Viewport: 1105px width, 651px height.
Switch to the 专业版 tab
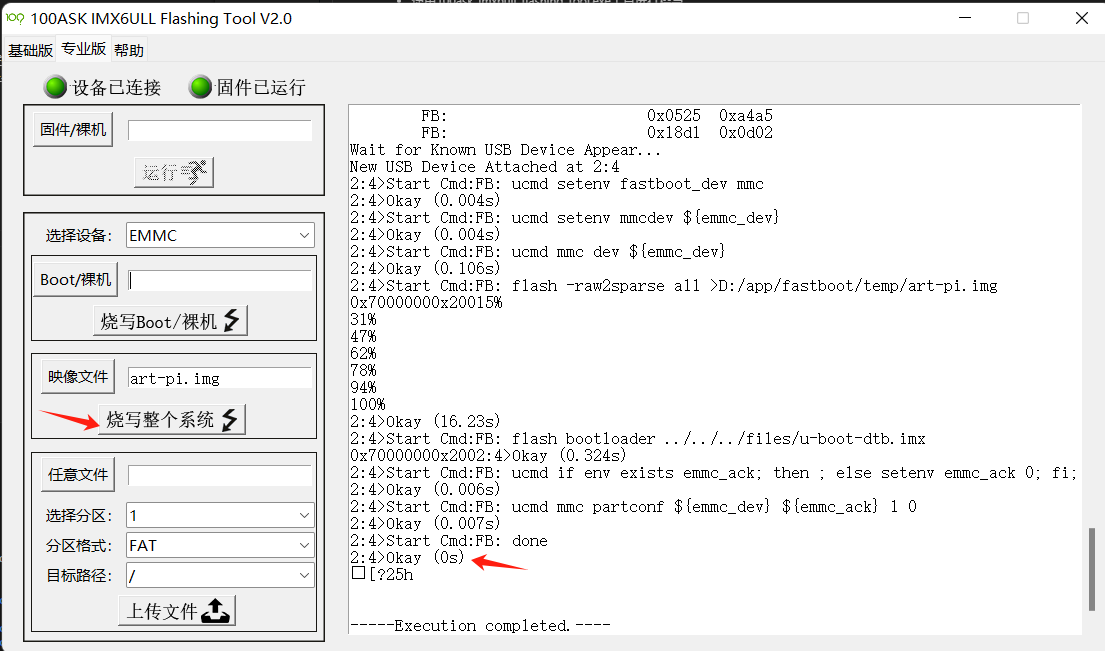click(x=83, y=49)
